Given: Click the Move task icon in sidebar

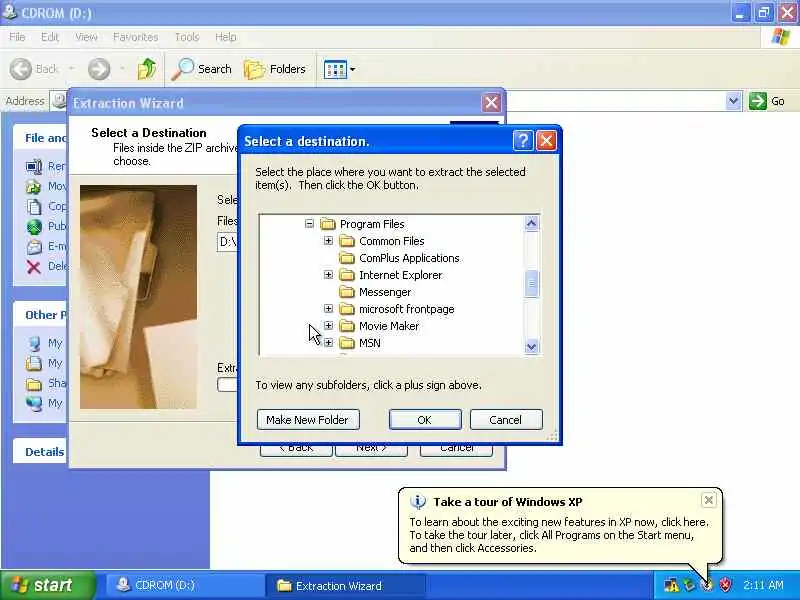Looking at the screenshot, I should point(34,186).
